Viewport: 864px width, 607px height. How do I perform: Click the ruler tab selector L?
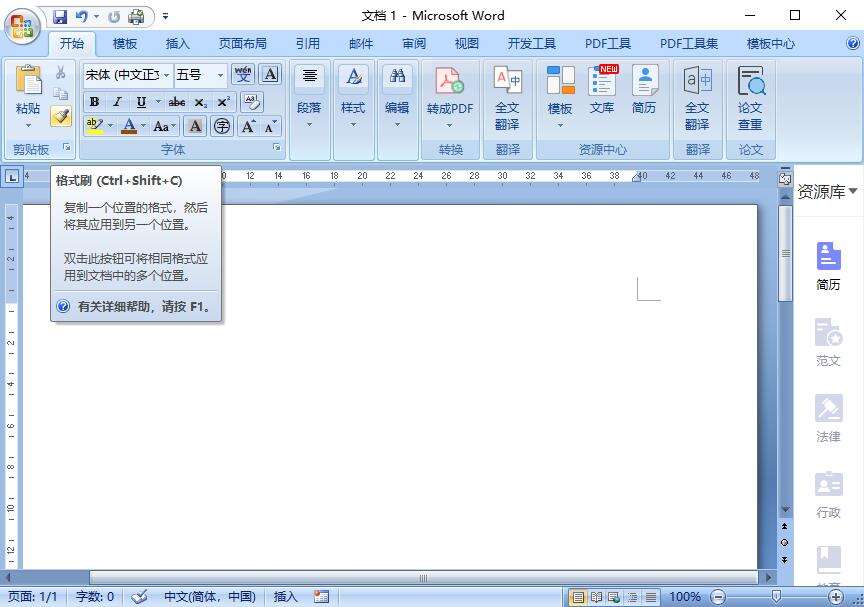[x=12, y=176]
